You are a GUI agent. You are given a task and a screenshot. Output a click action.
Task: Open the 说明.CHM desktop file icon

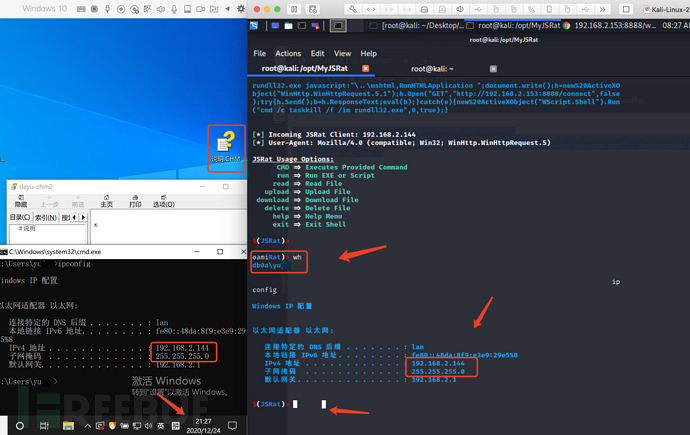coord(226,148)
